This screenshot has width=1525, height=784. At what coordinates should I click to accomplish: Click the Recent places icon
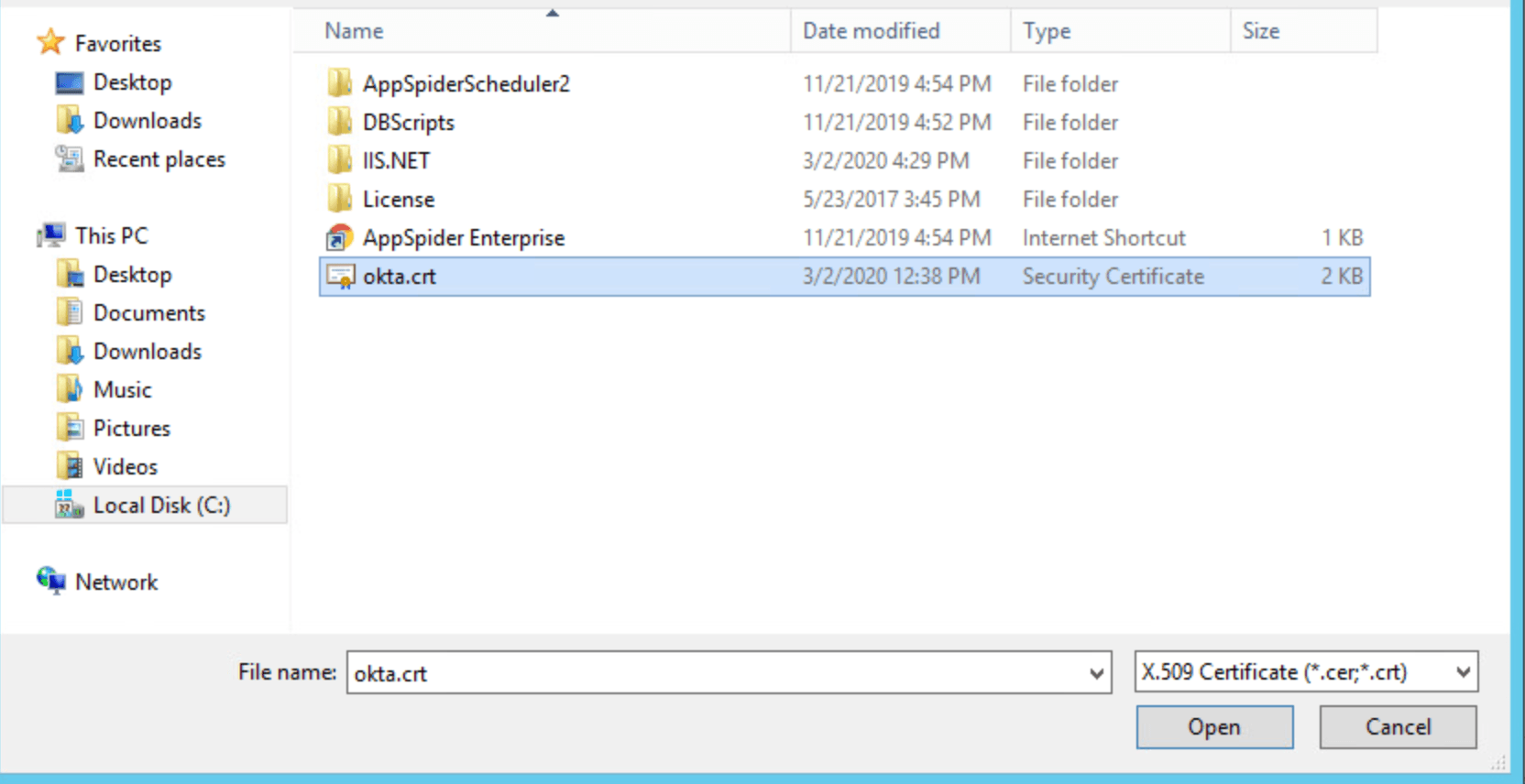[70, 159]
